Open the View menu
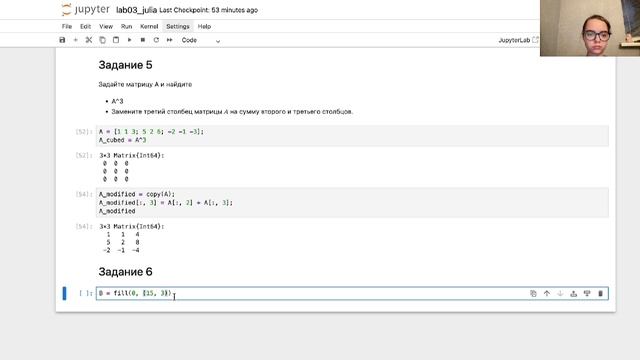Image resolution: width=640 pixels, height=360 pixels. point(106,27)
